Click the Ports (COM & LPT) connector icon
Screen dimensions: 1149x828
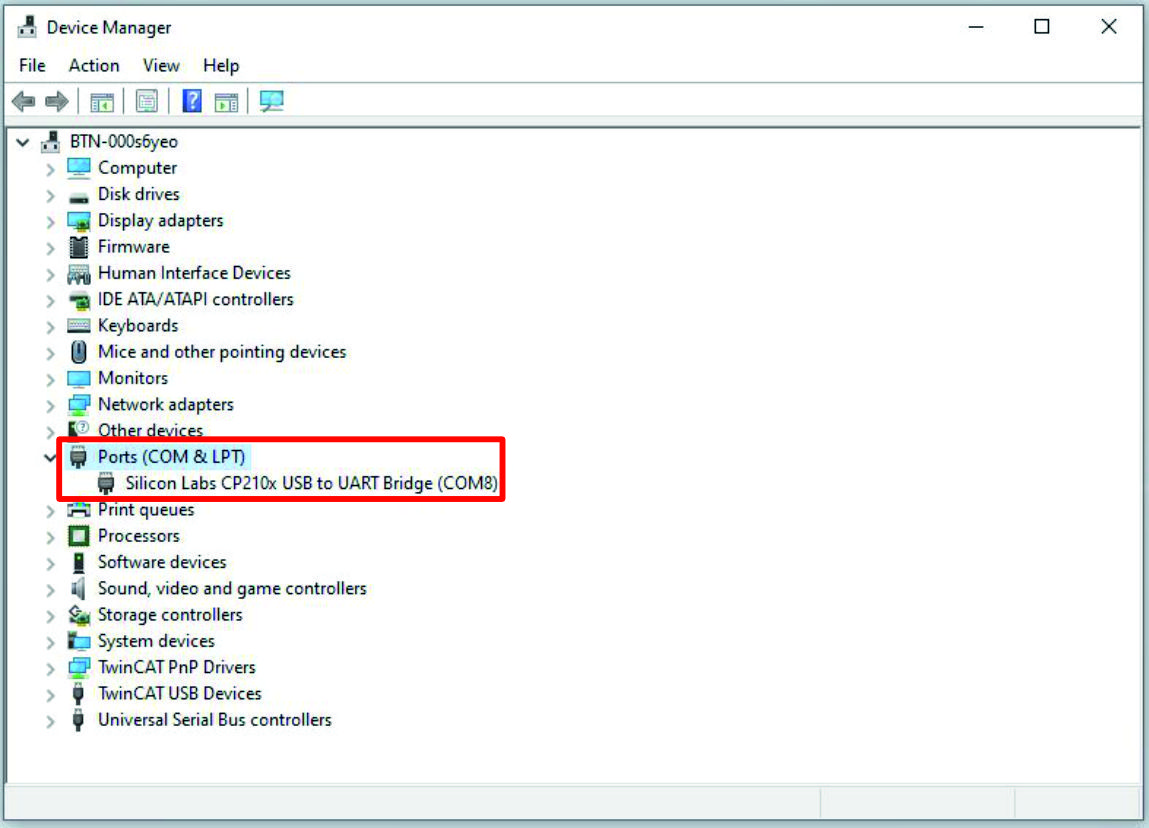pyautogui.click(x=78, y=457)
